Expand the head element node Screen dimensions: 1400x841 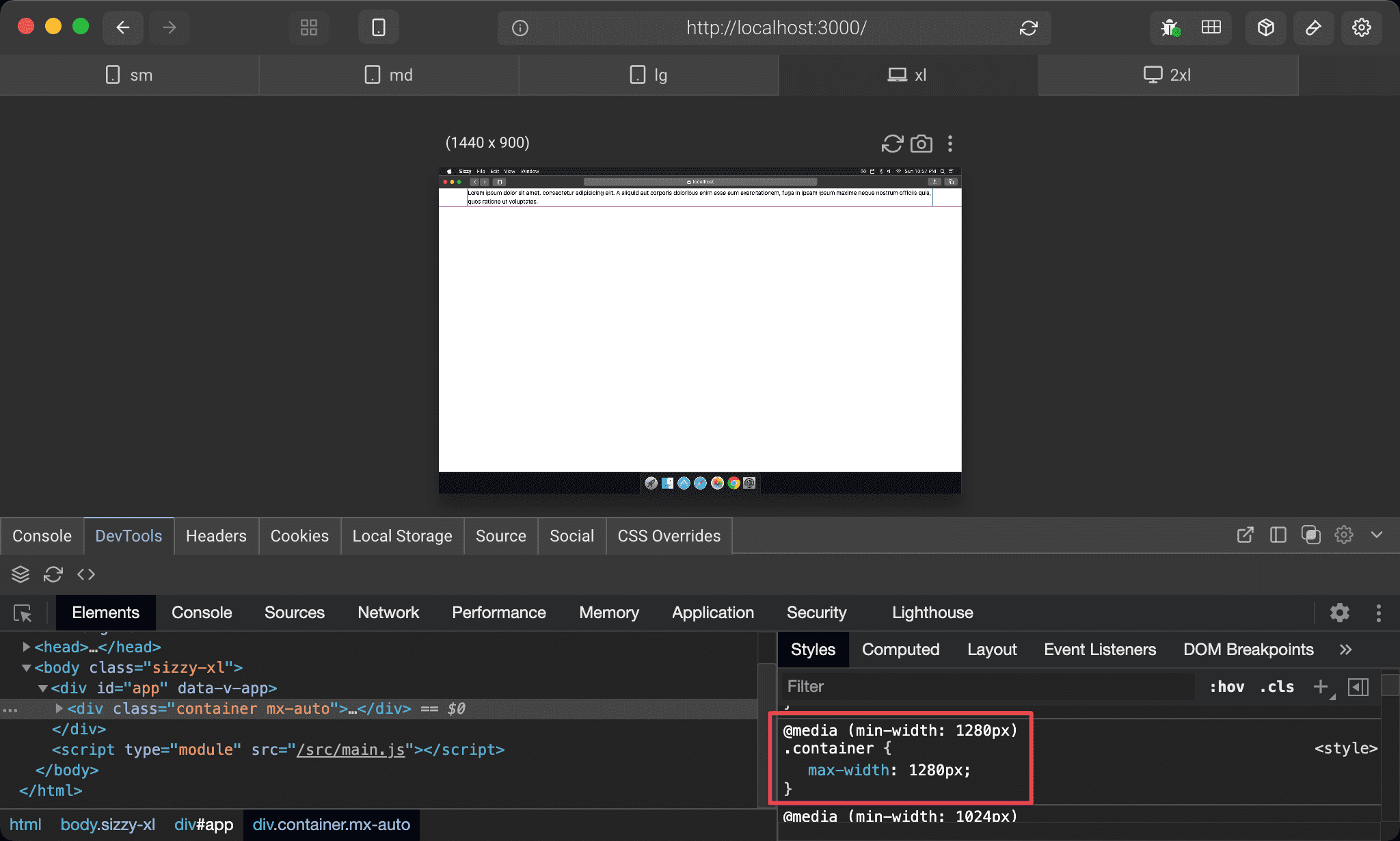point(26,647)
